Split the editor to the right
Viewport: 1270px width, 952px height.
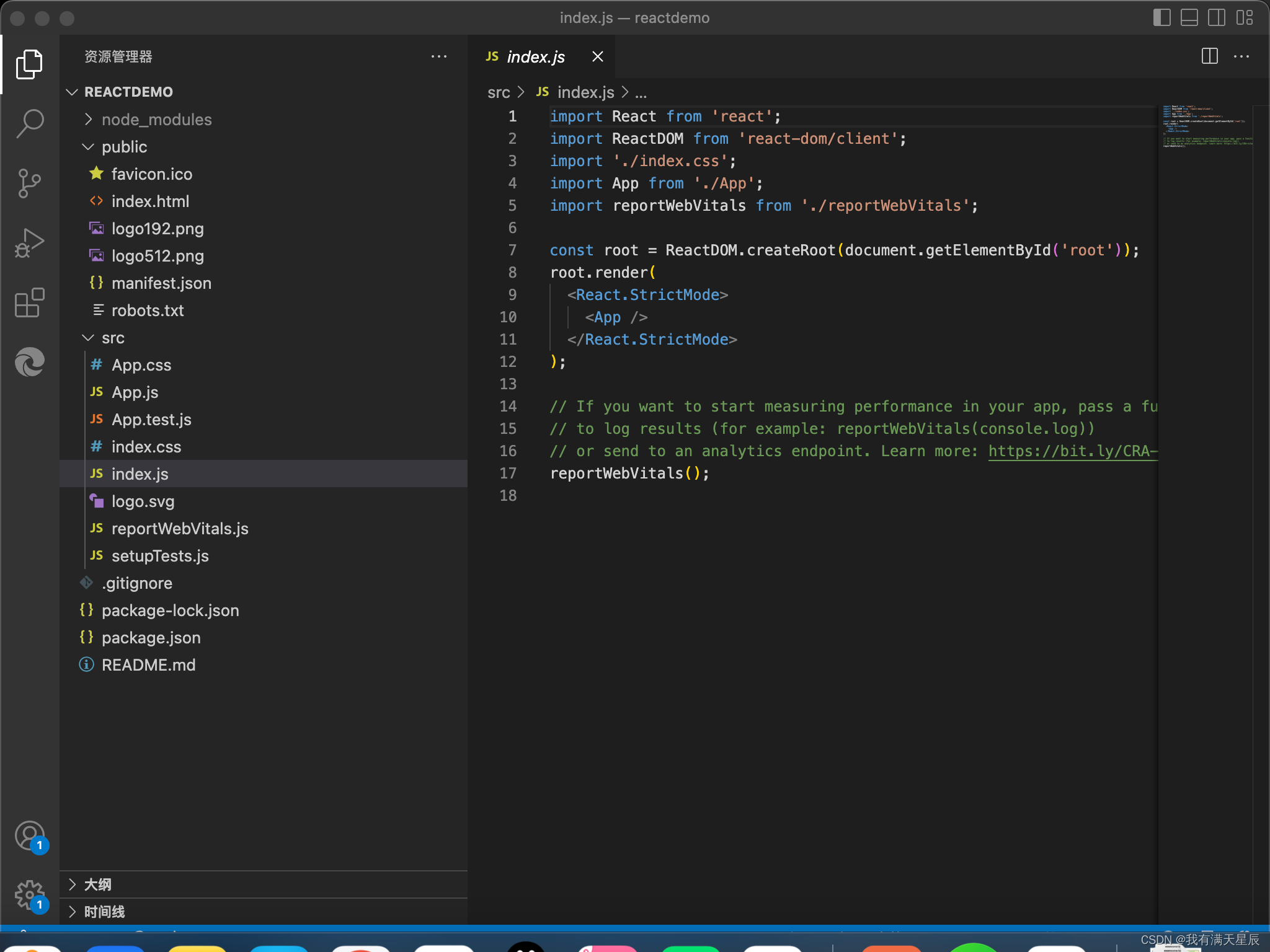pyautogui.click(x=1209, y=56)
